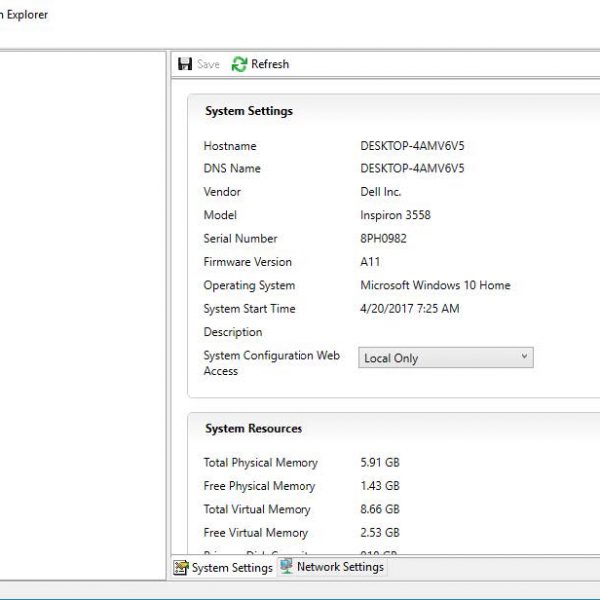Click the Network Settings tab icon
This screenshot has width=600, height=600.
[x=287, y=567]
